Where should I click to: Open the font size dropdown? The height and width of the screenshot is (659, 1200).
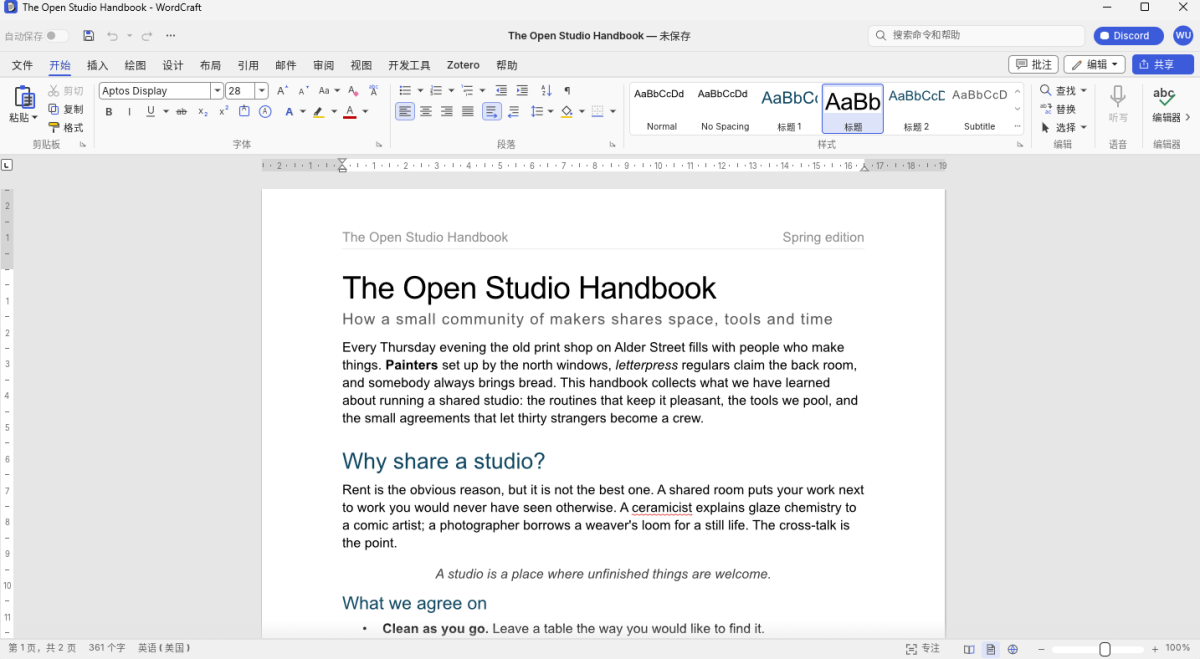[x=262, y=91]
